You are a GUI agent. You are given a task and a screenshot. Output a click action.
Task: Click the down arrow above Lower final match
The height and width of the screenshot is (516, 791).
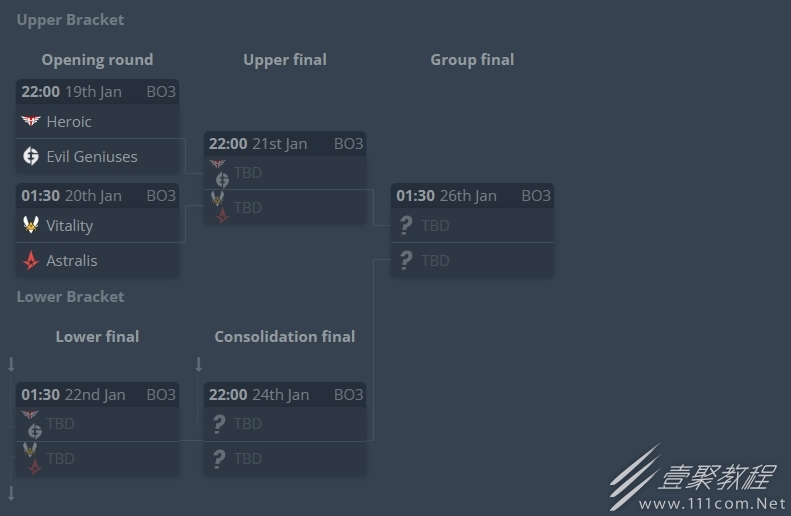point(11,364)
